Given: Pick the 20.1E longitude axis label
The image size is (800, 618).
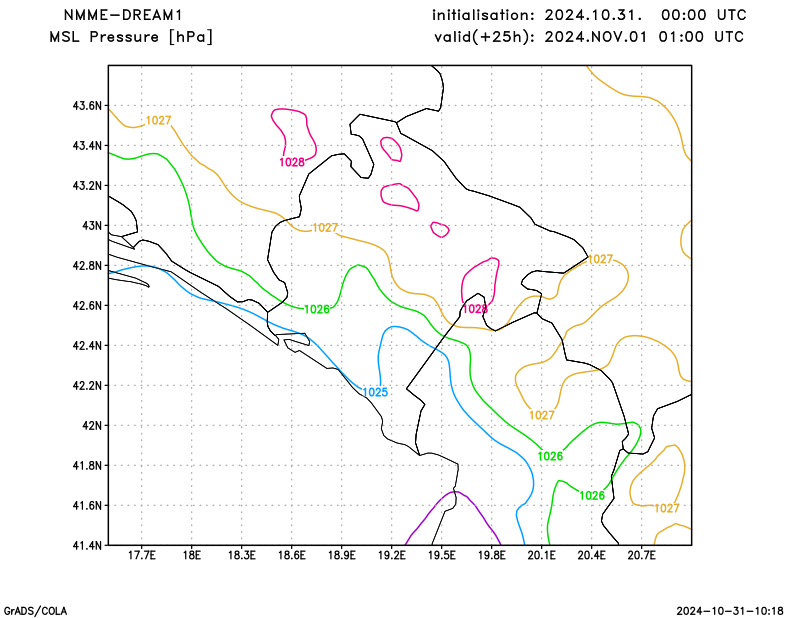Looking at the screenshot, I should 541,555.
